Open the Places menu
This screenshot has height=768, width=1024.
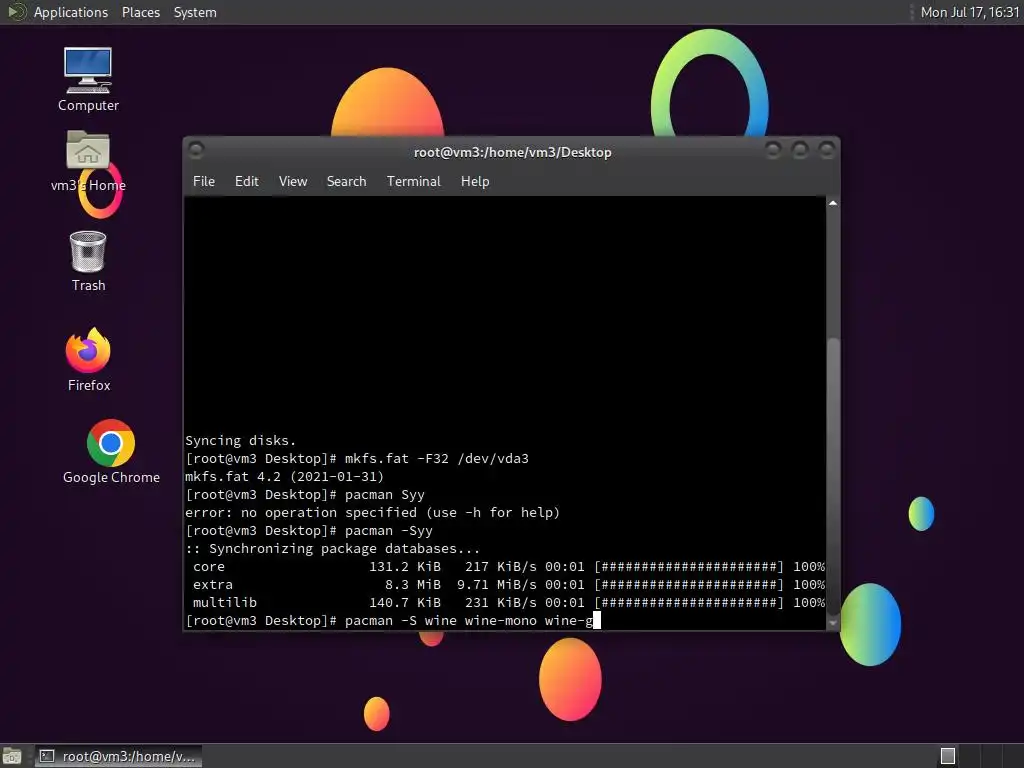(x=140, y=12)
